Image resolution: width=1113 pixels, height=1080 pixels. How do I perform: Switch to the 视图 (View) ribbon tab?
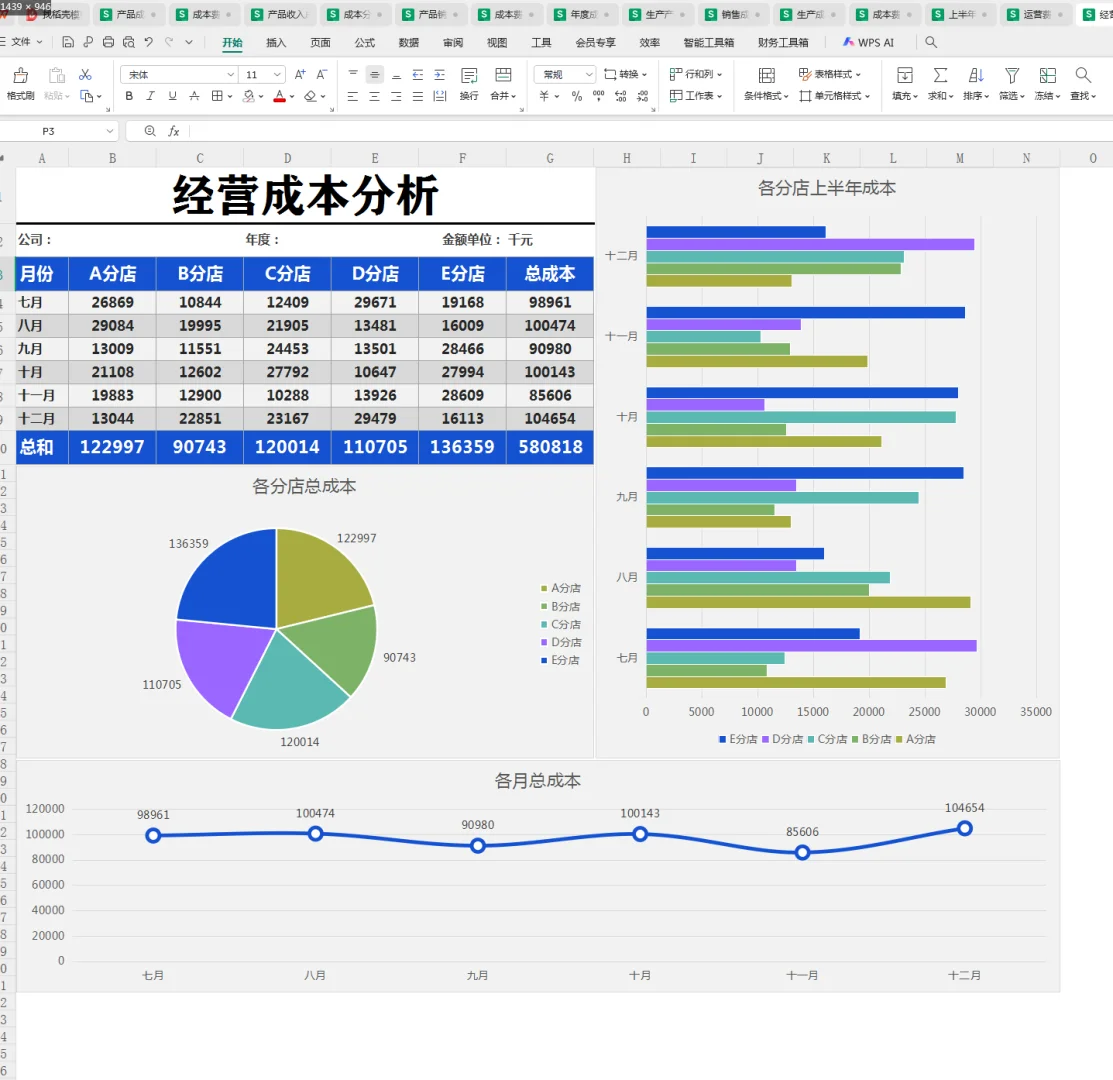pyautogui.click(x=497, y=43)
